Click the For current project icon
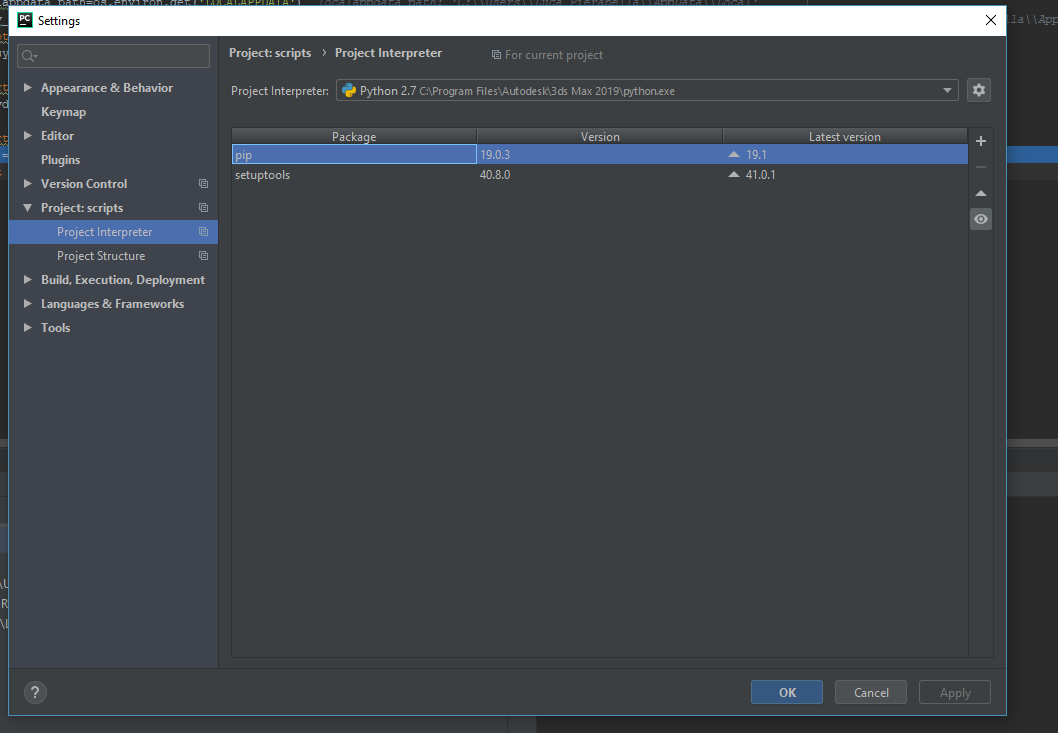 click(496, 55)
